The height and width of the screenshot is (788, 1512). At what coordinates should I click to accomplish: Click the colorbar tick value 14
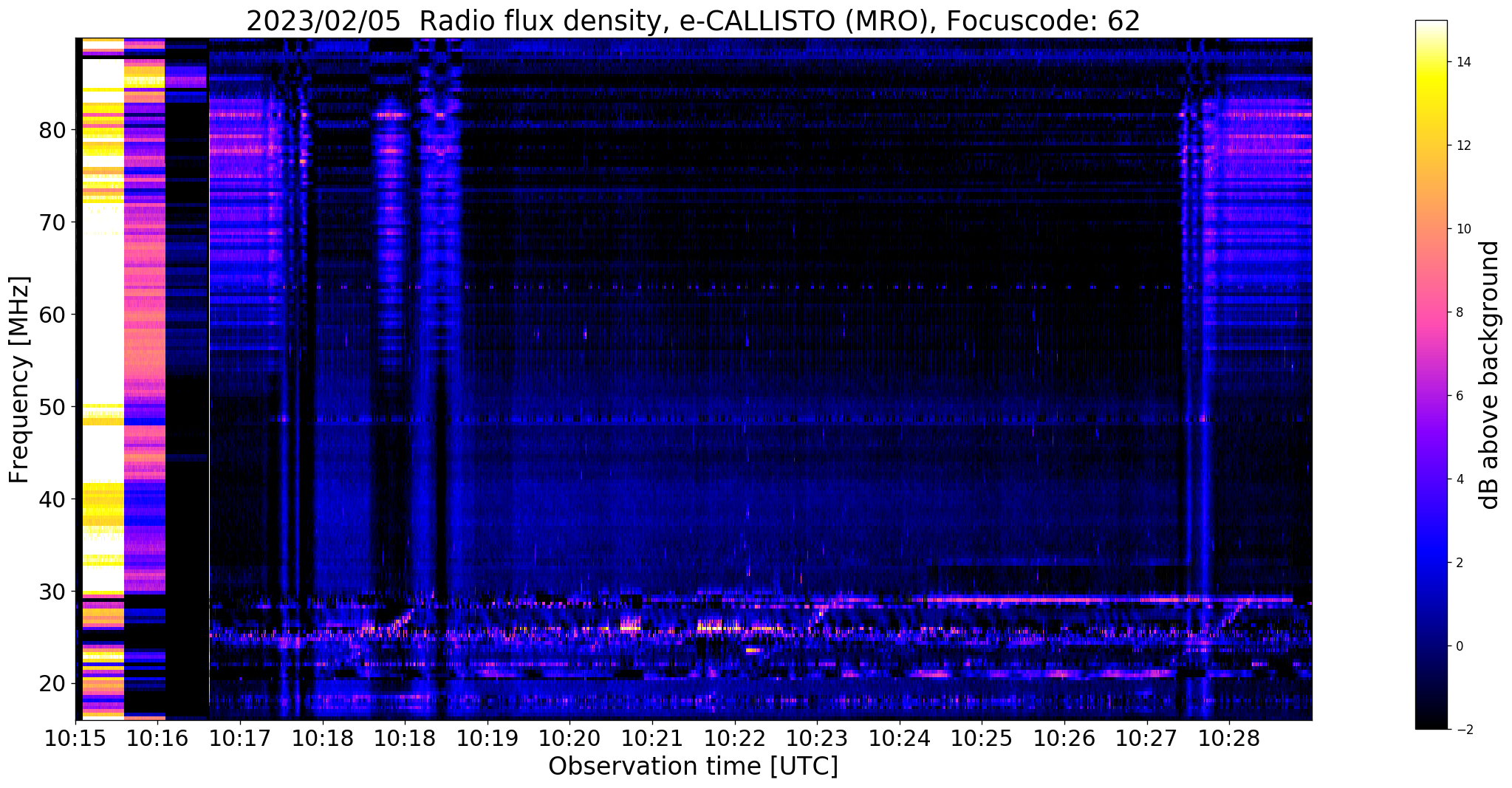click(1463, 62)
